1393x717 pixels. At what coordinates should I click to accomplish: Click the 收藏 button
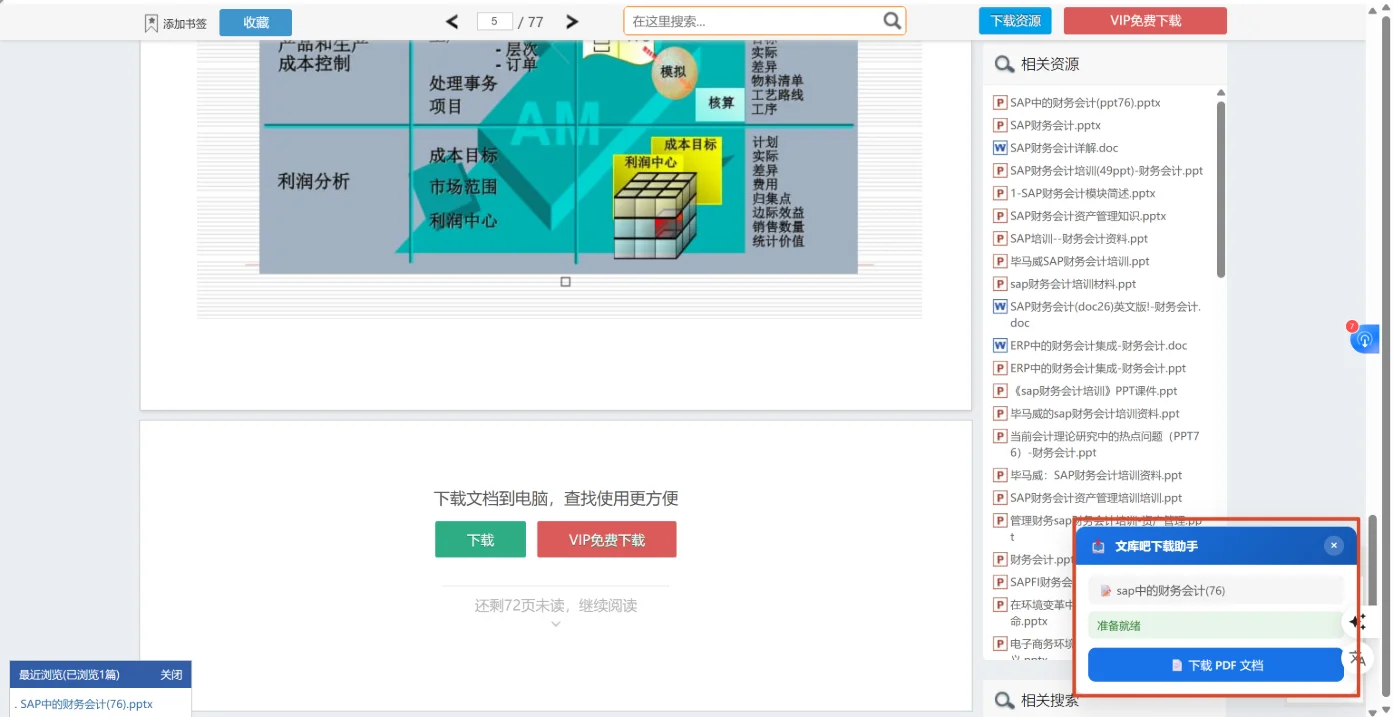[256, 22]
